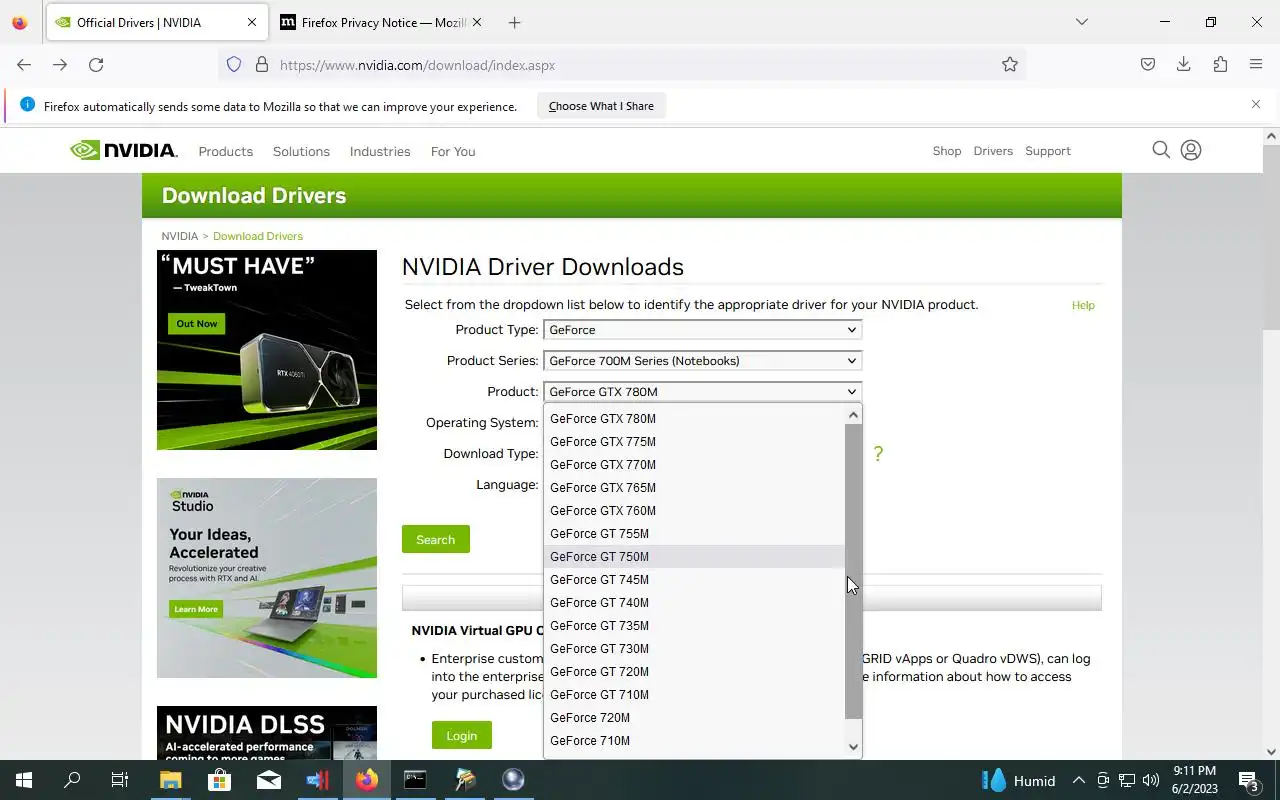
Task: Click the green Login button
Action: (x=461, y=736)
